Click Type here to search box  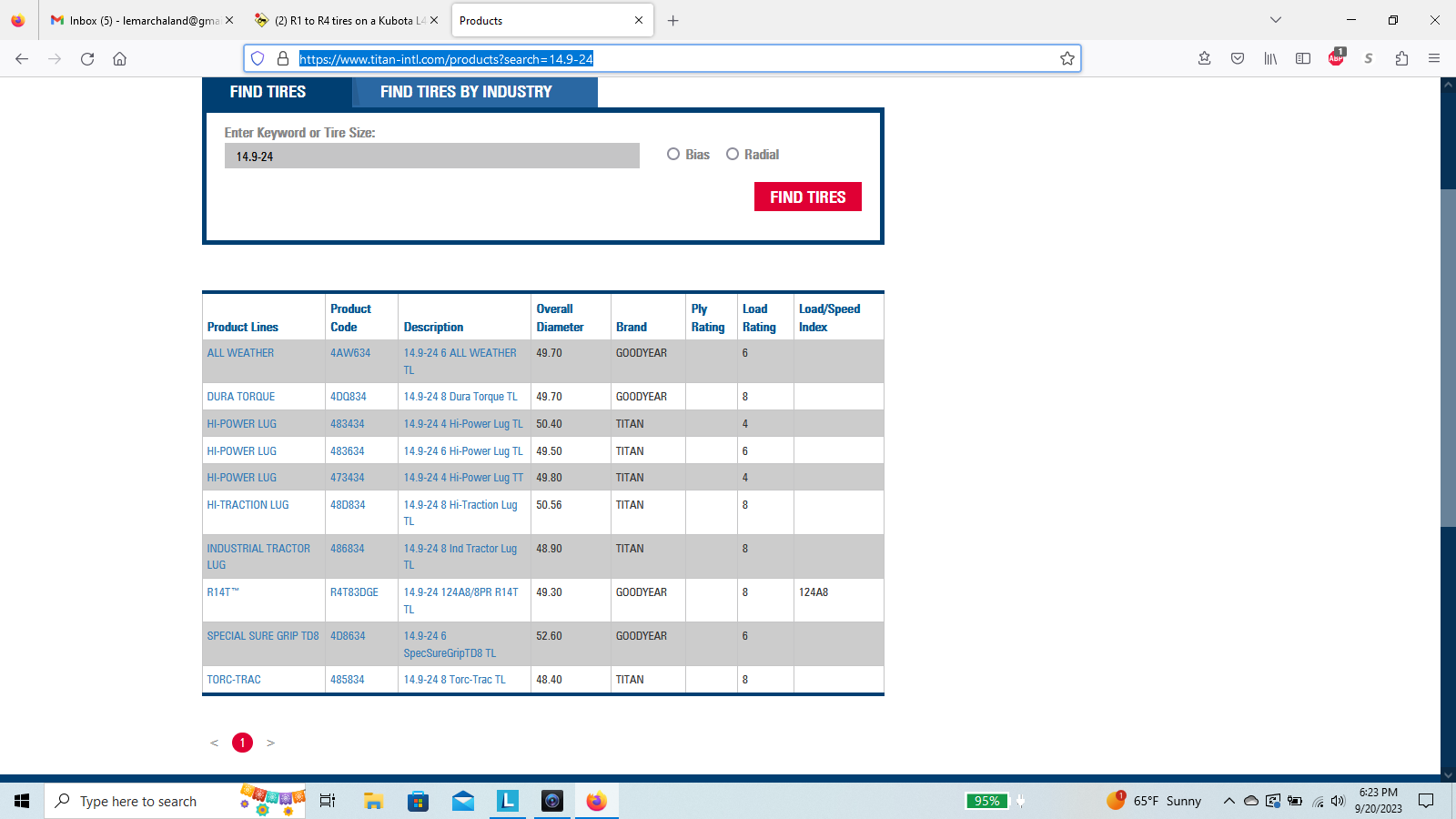[175, 801]
